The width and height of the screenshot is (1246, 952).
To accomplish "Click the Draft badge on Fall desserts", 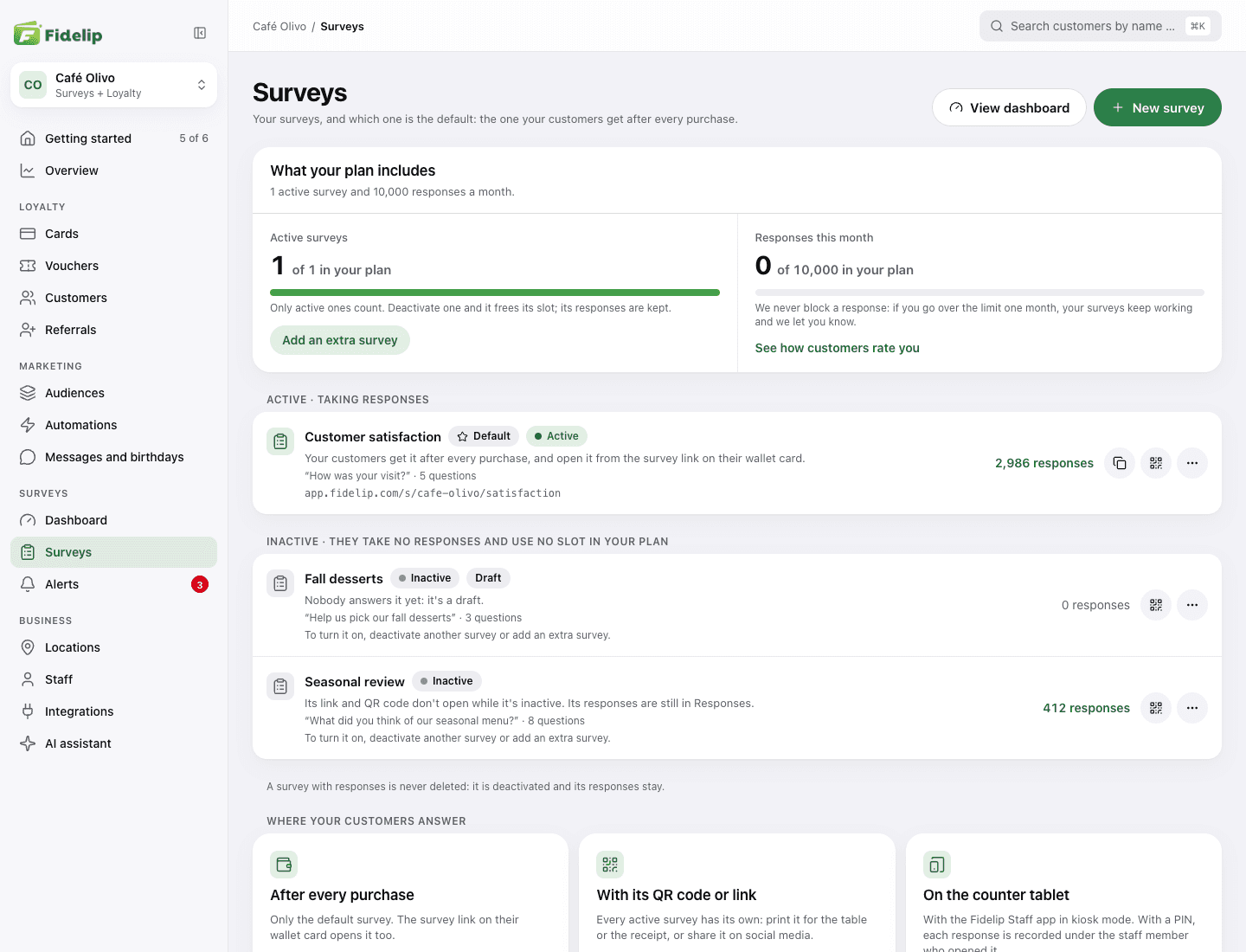I will point(488,578).
